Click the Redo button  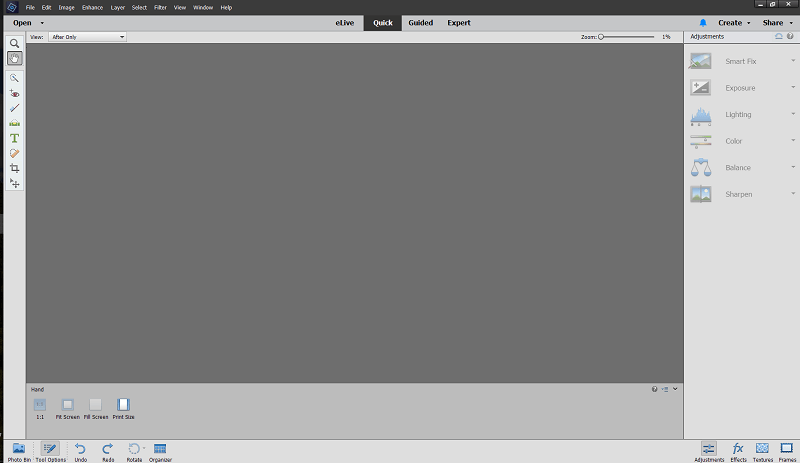coord(108,452)
